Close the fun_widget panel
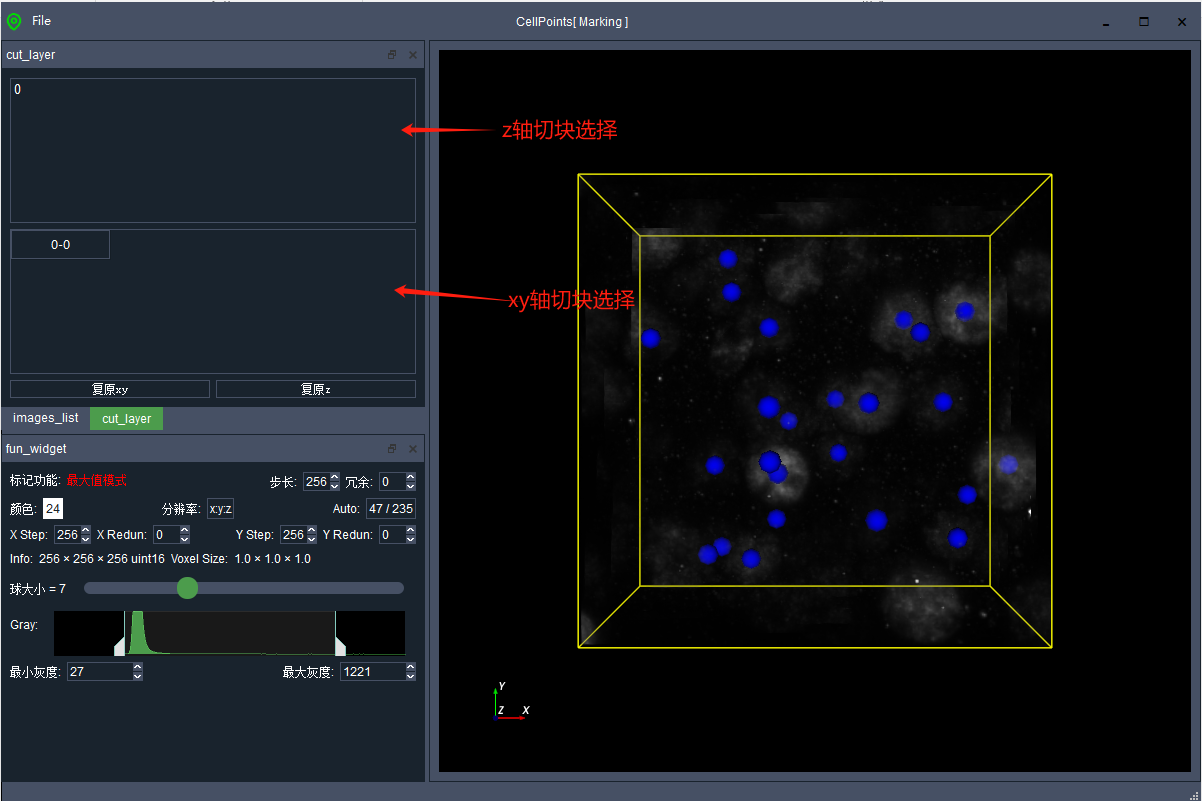Image resolution: width=1202 pixels, height=801 pixels. 413,449
